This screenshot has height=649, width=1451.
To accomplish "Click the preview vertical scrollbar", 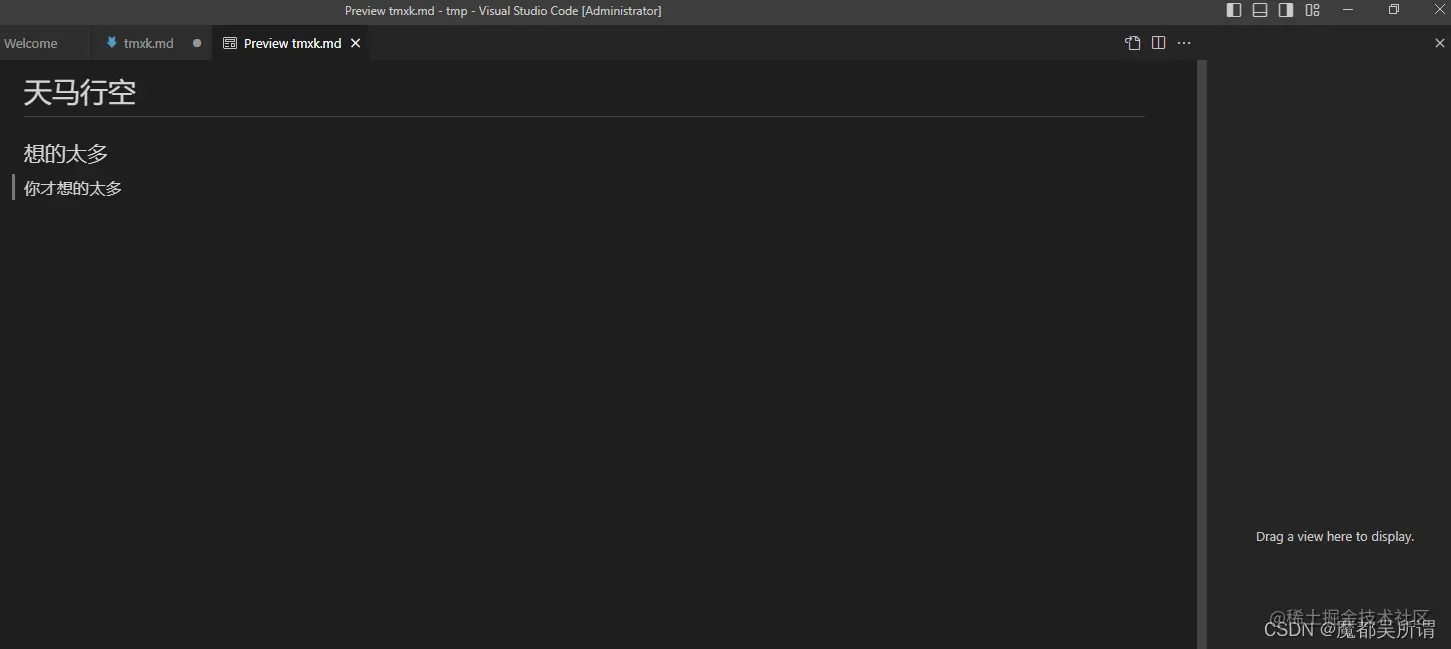I will coord(1202,354).
